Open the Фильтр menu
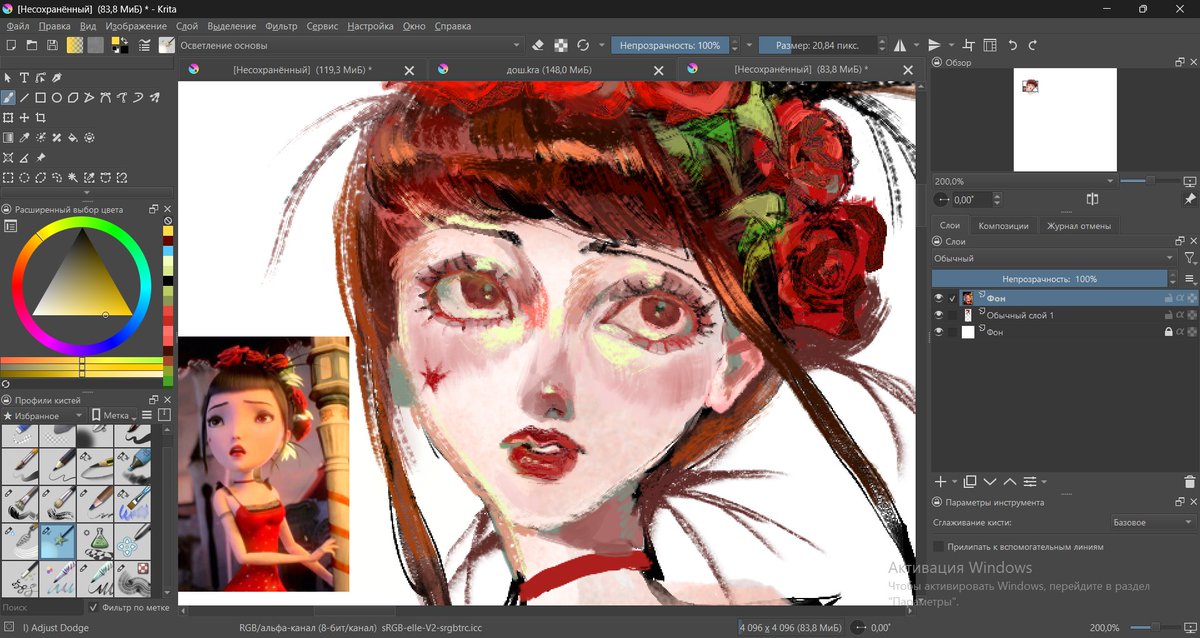Image resolution: width=1200 pixels, height=638 pixels. (x=282, y=26)
